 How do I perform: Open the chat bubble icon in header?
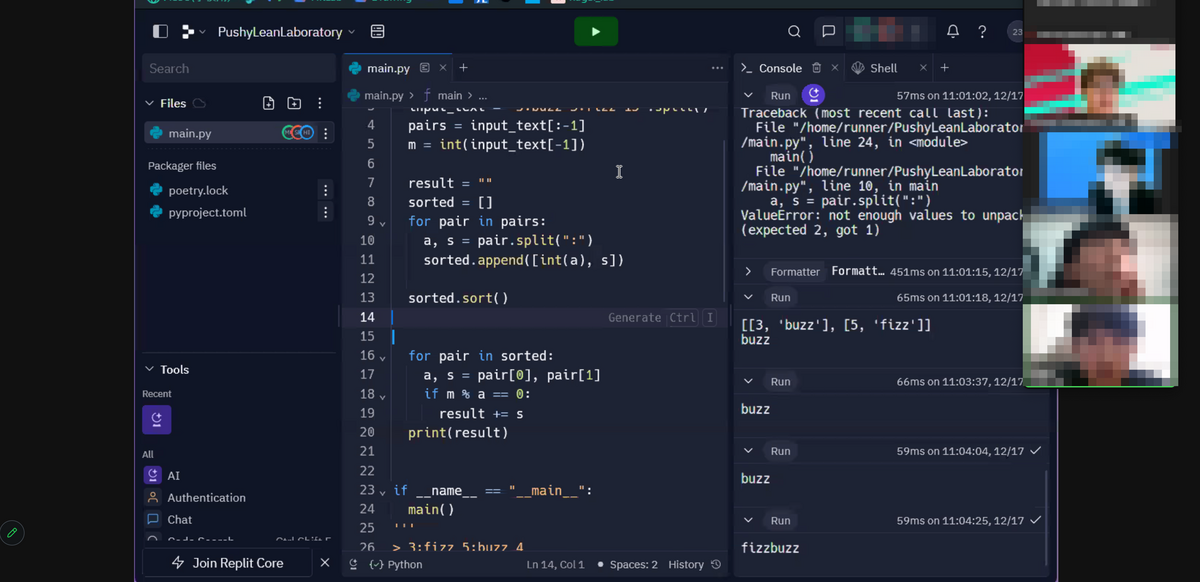pyautogui.click(x=828, y=31)
